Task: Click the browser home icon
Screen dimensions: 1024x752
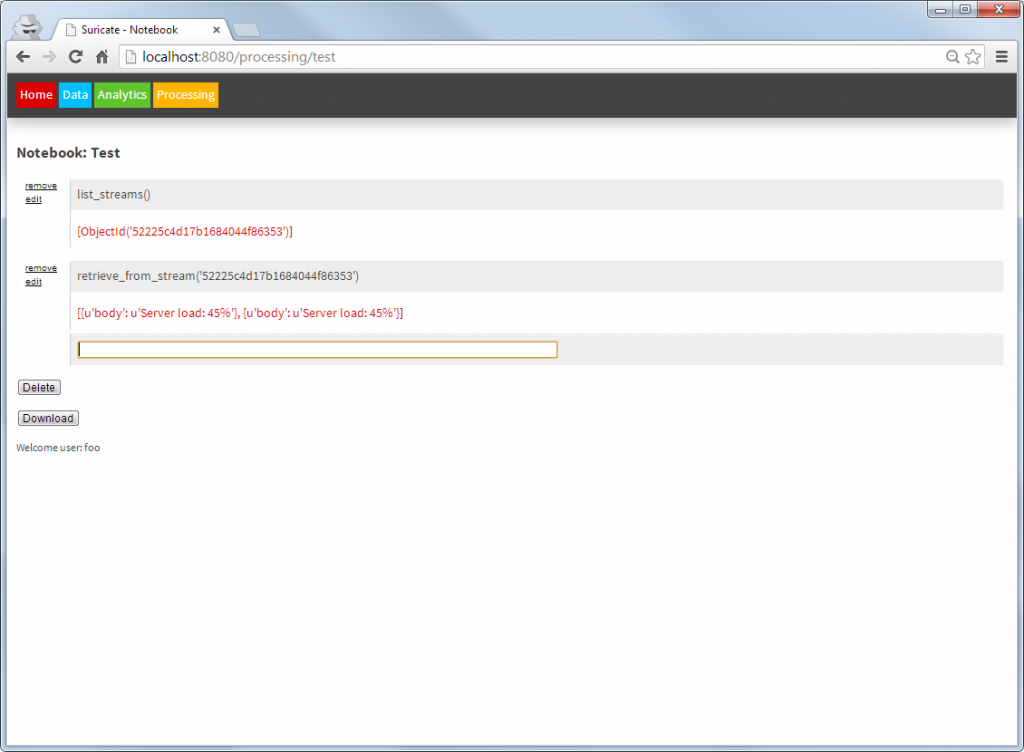Action: tap(101, 57)
